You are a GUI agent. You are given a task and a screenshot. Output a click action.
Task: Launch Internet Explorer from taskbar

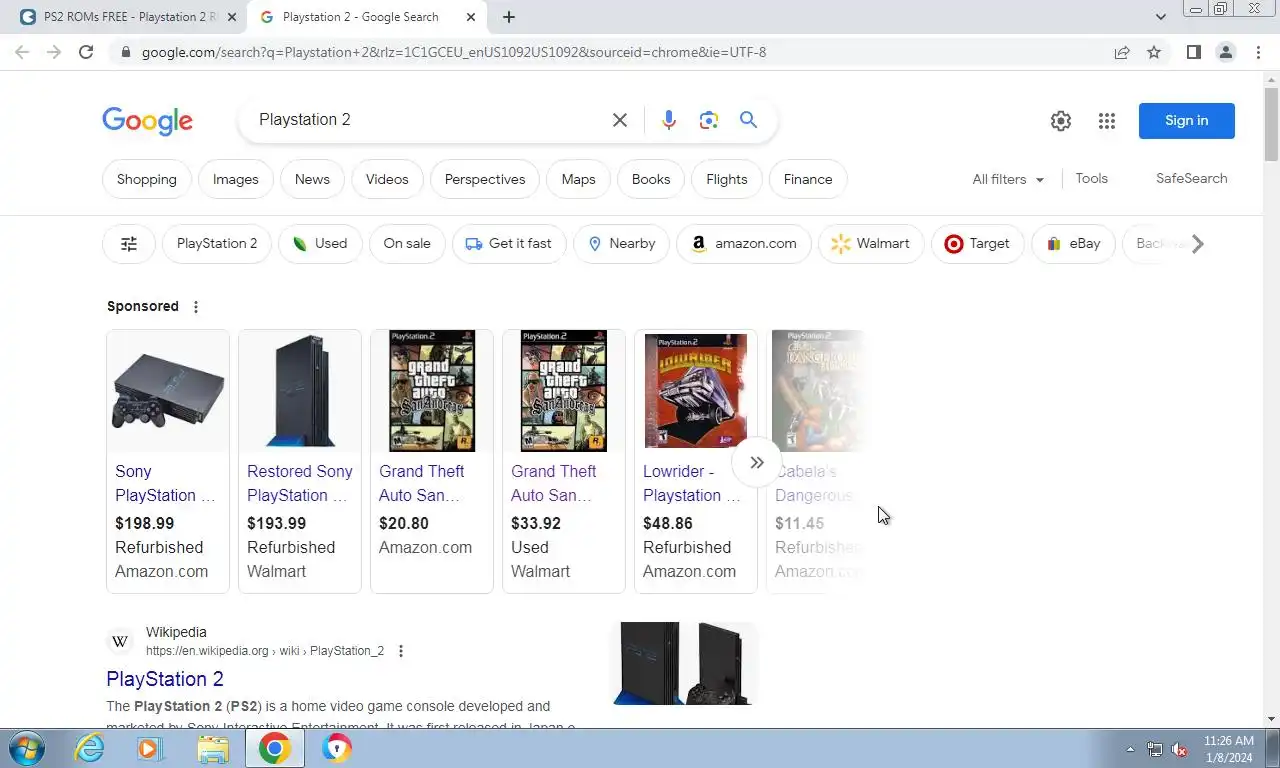[89, 748]
